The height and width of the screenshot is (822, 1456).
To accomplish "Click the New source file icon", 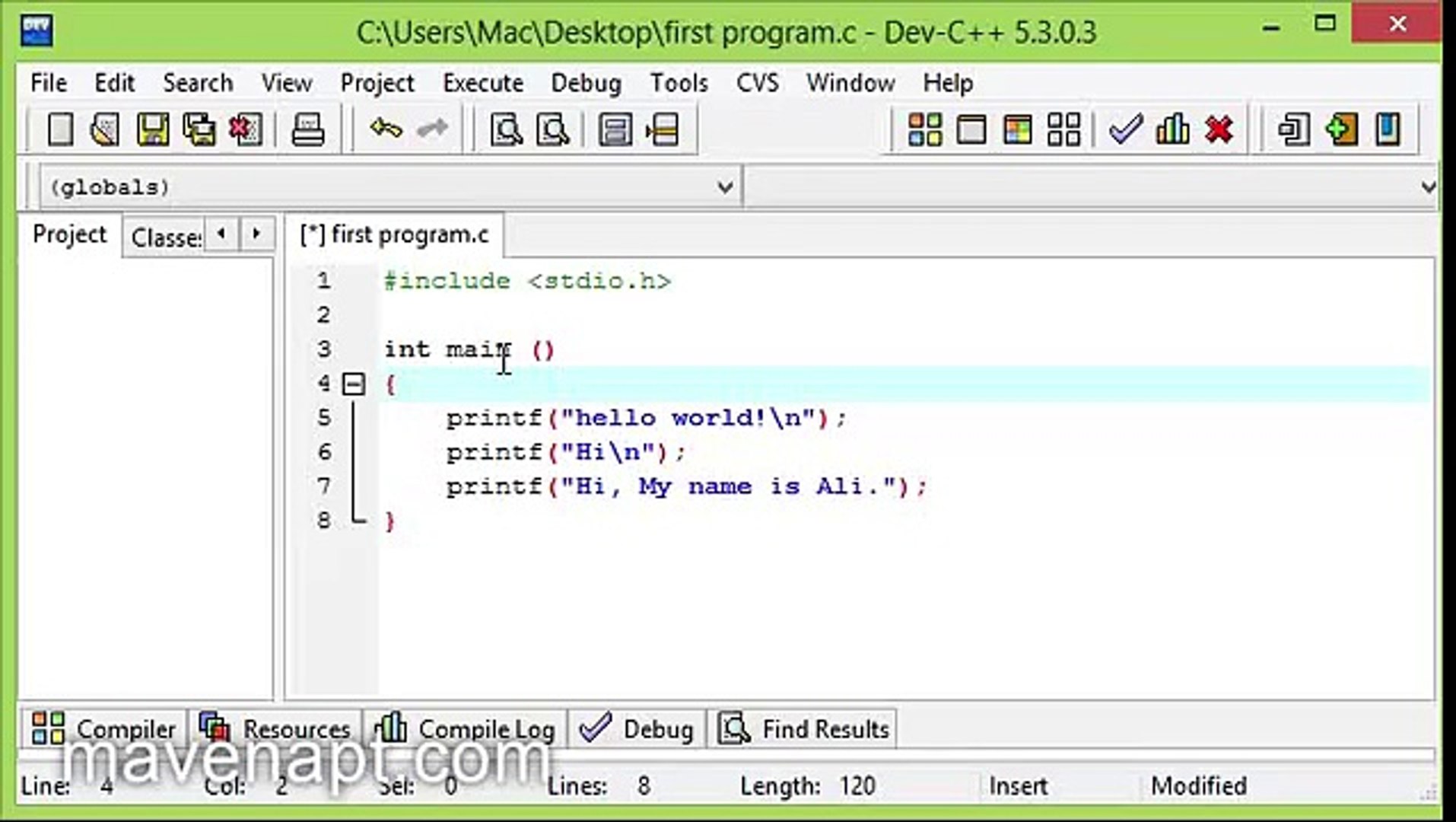I will tap(60, 129).
